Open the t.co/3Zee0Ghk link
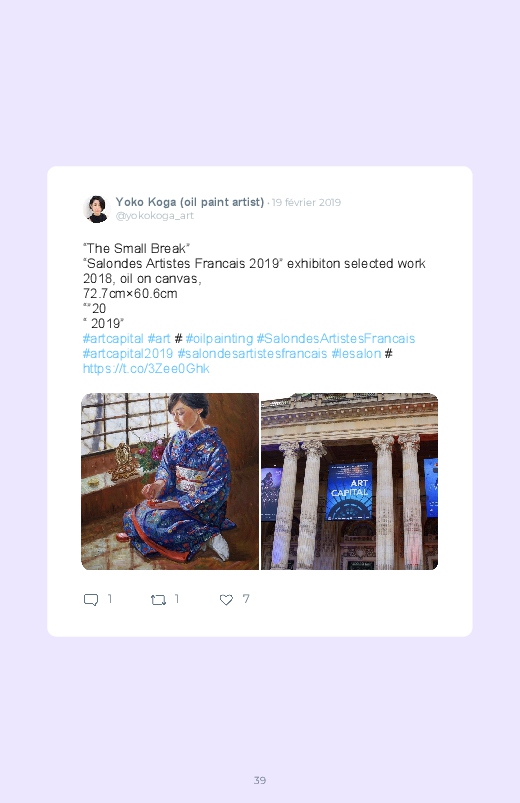This screenshot has height=803, width=520. point(146,369)
